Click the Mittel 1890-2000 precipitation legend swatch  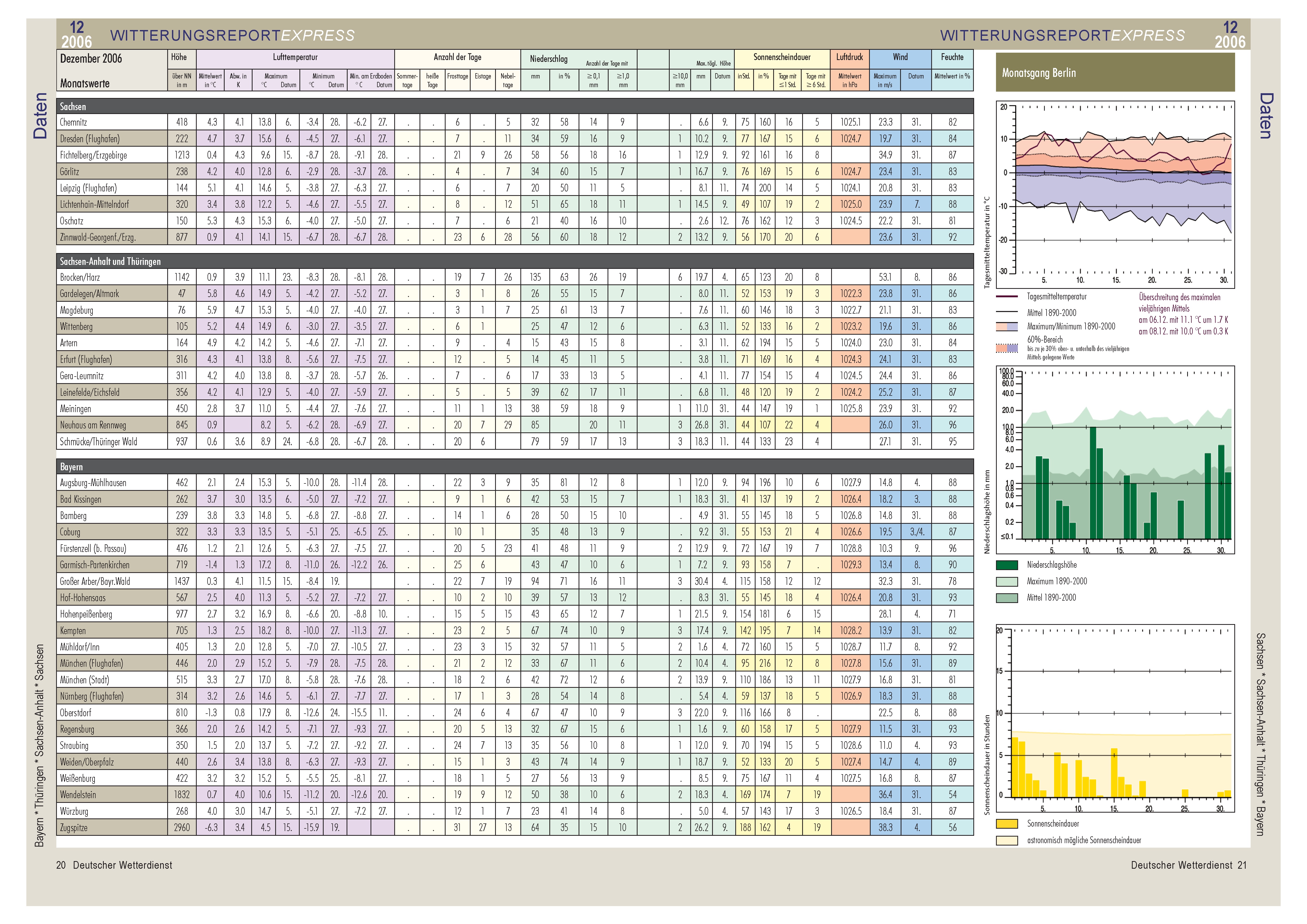pos(1007,598)
